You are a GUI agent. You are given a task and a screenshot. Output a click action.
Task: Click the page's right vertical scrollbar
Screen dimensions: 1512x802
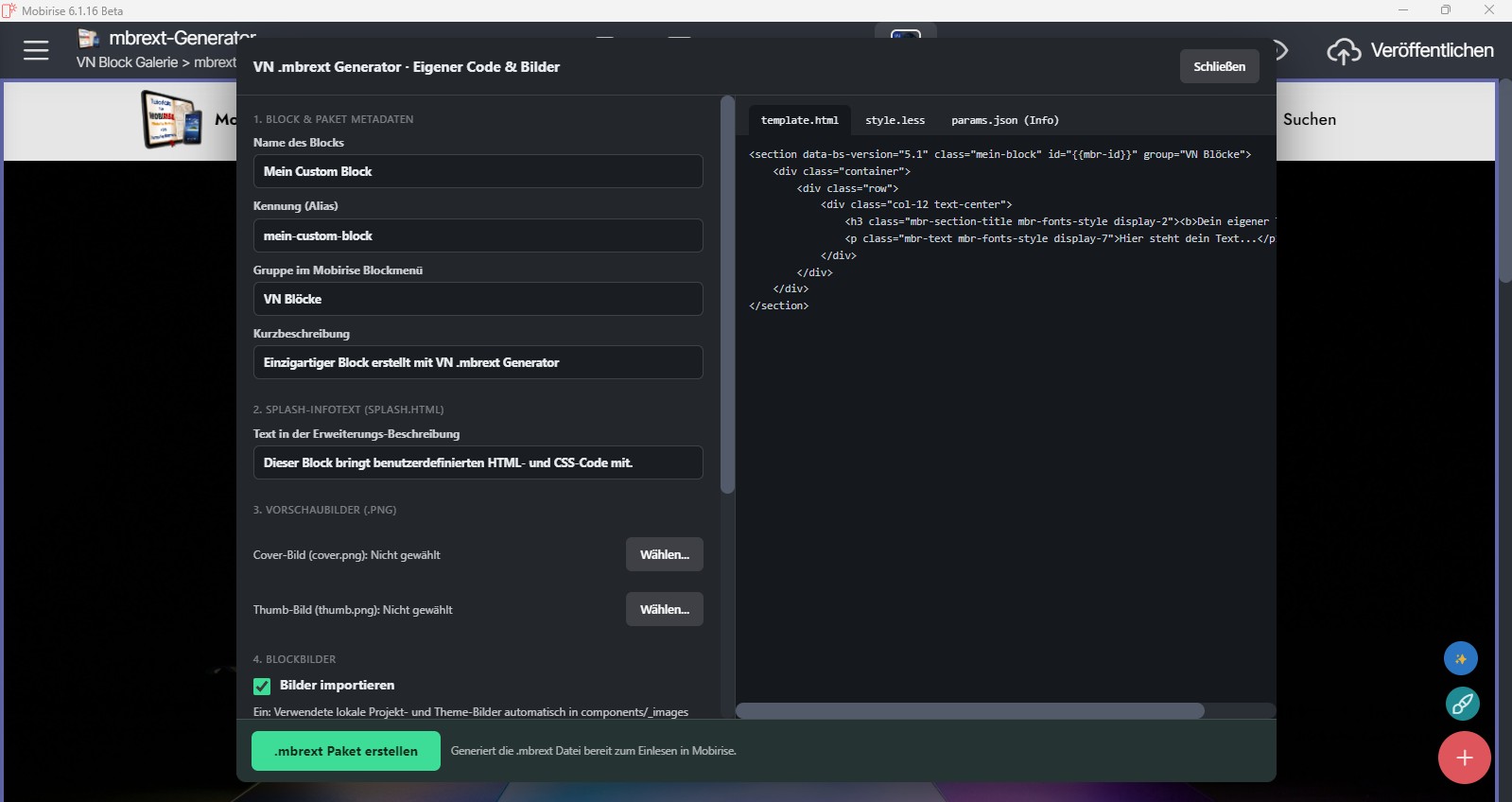(x=1505, y=180)
